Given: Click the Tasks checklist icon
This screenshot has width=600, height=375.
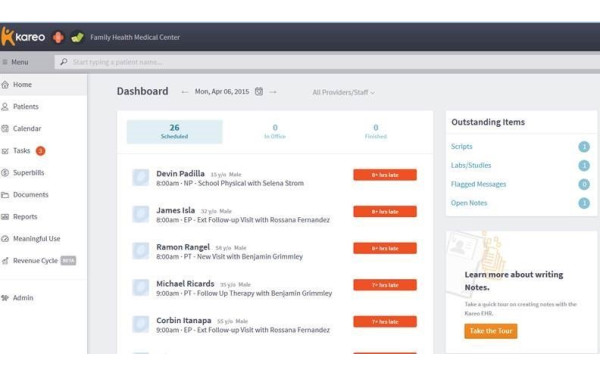Looking at the screenshot, I should pos(5,151).
